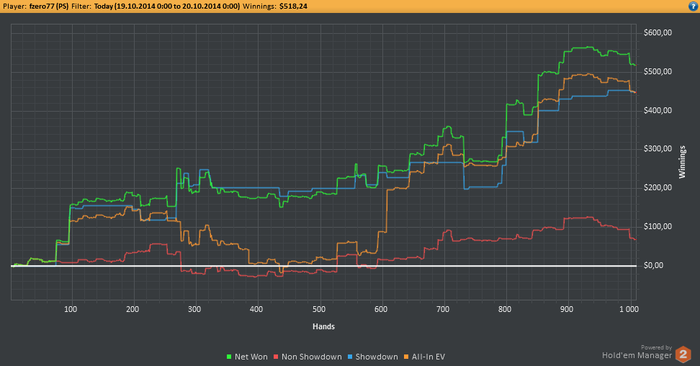
Task: Click the 700 hands axis label
Action: [x=443, y=309]
